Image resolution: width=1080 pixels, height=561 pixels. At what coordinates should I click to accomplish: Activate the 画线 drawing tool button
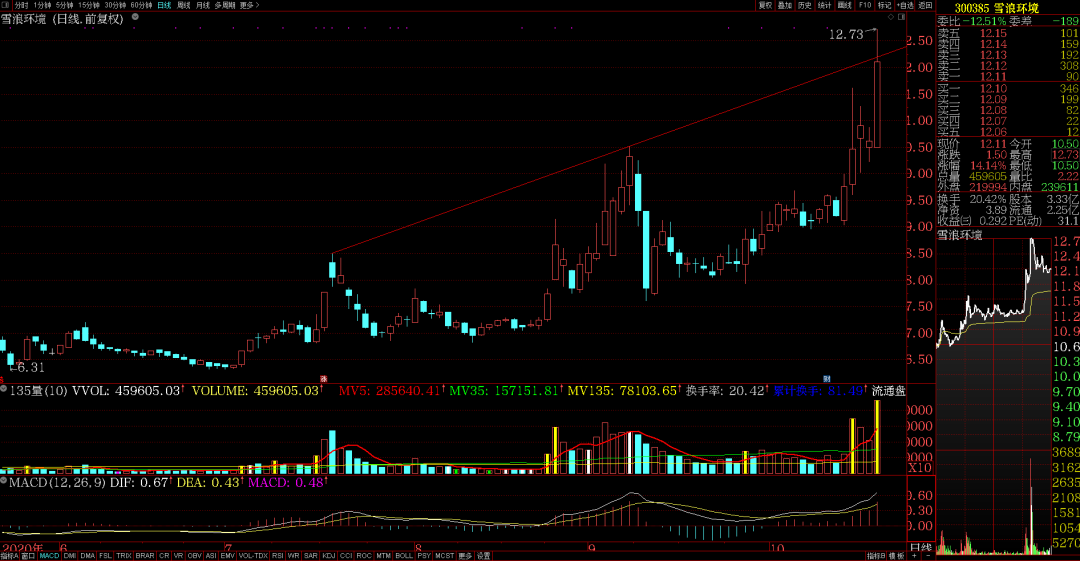tap(844, 5)
